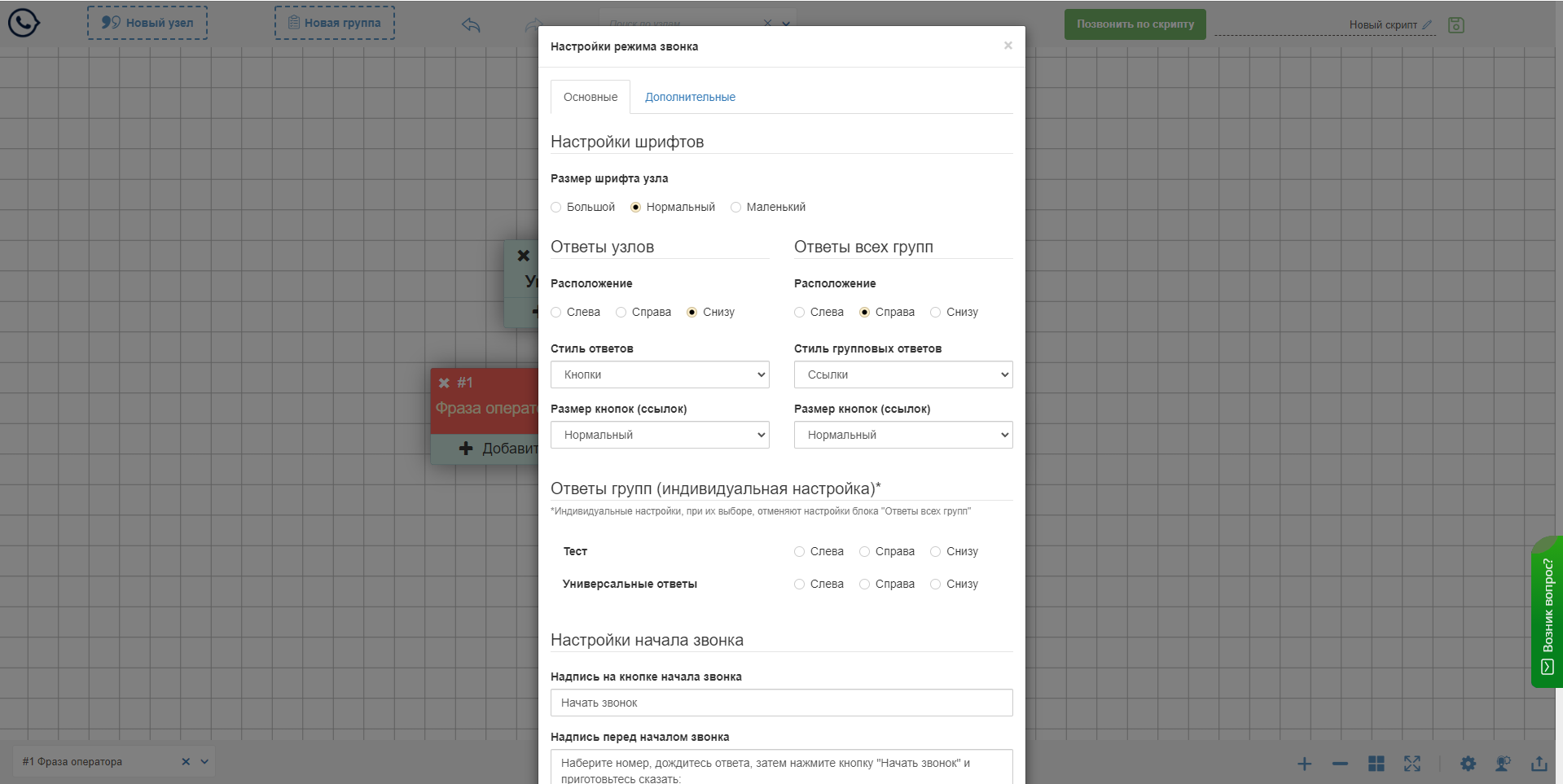The width and height of the screenshot is (1563, 784).
Task: Click the X on the grey node behind dialog
Action: click(x=524, y=256)
